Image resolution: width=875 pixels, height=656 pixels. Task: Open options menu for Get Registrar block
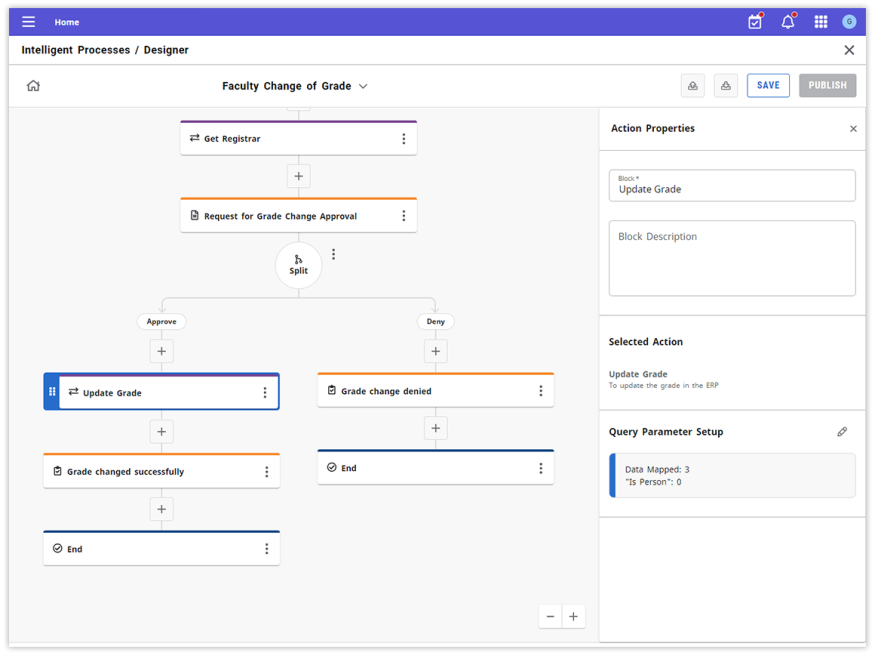(404, 139)
